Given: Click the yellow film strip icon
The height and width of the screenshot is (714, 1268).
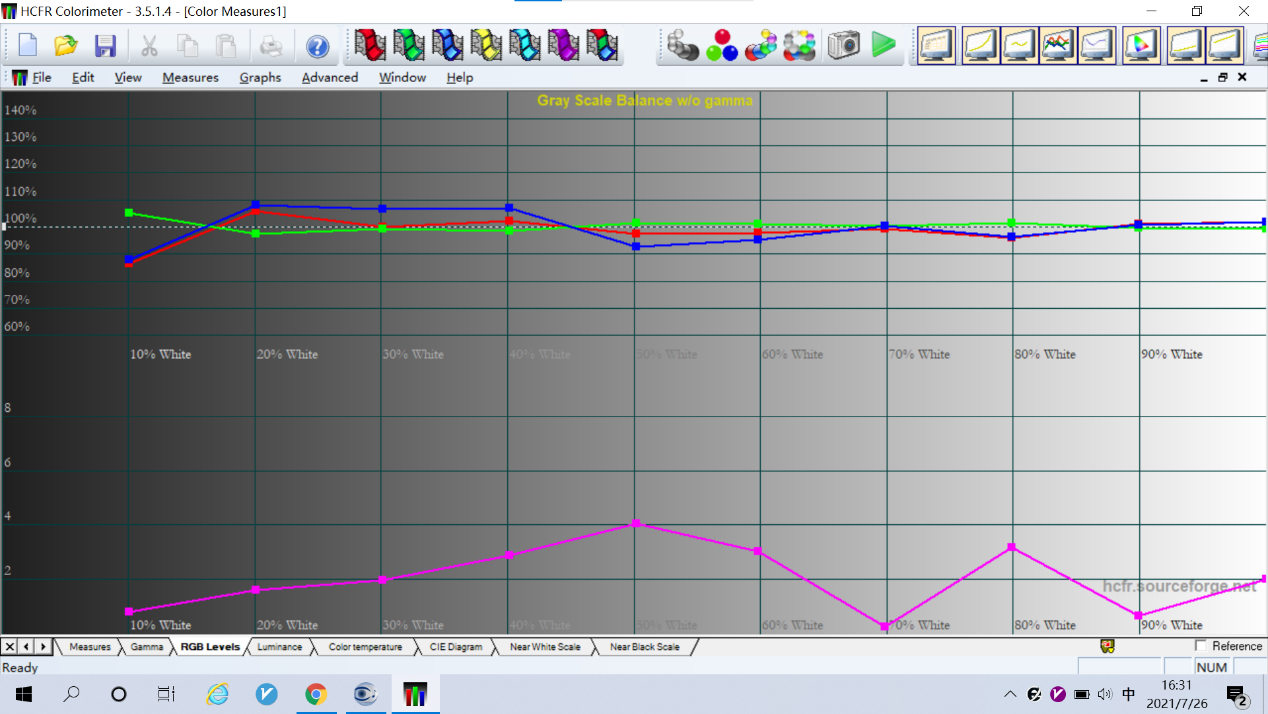Looking at the screenshot, I should tap(486, 46).
